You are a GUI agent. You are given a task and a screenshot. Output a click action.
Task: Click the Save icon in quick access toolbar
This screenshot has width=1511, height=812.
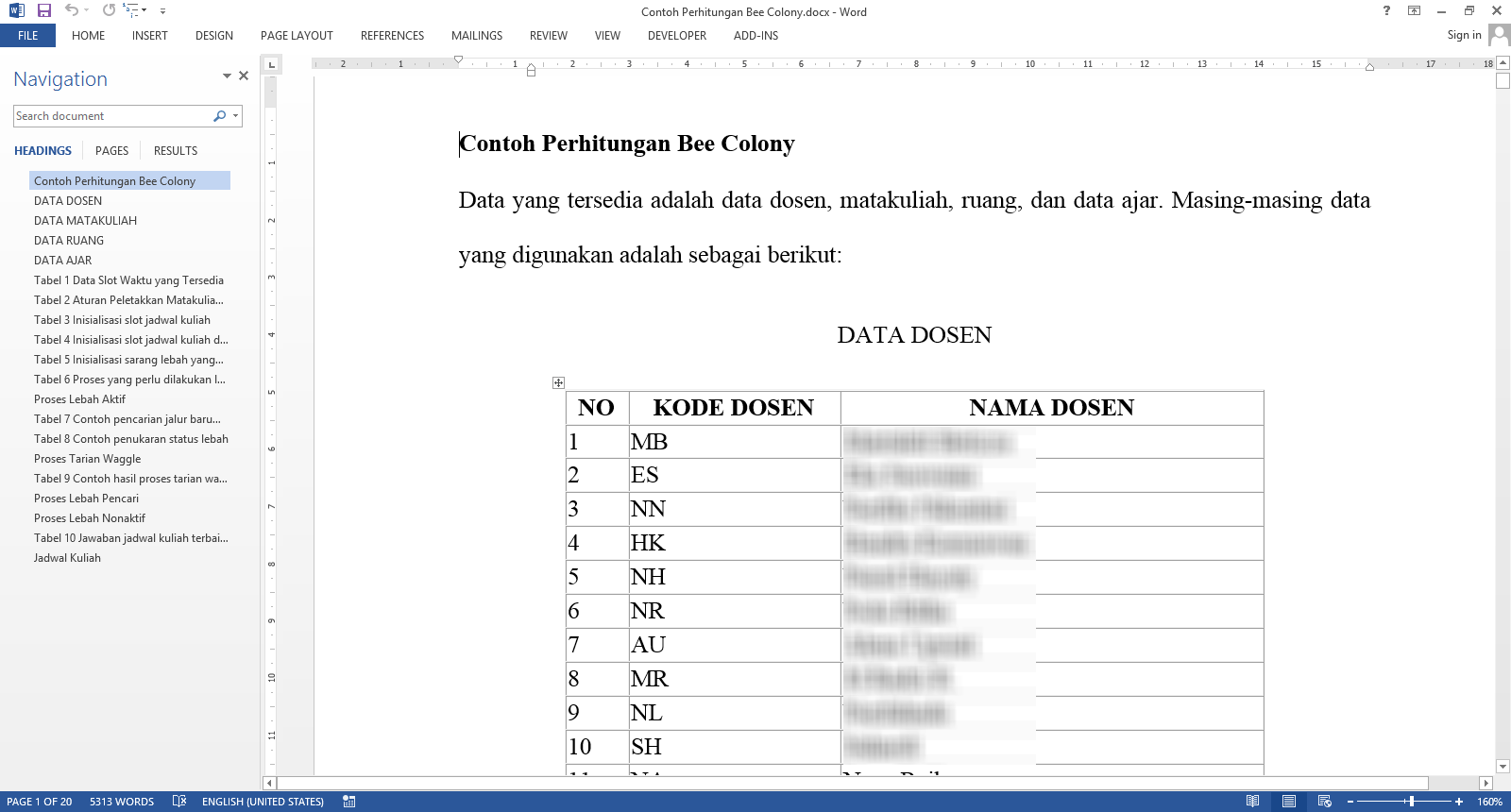[43, 10]
